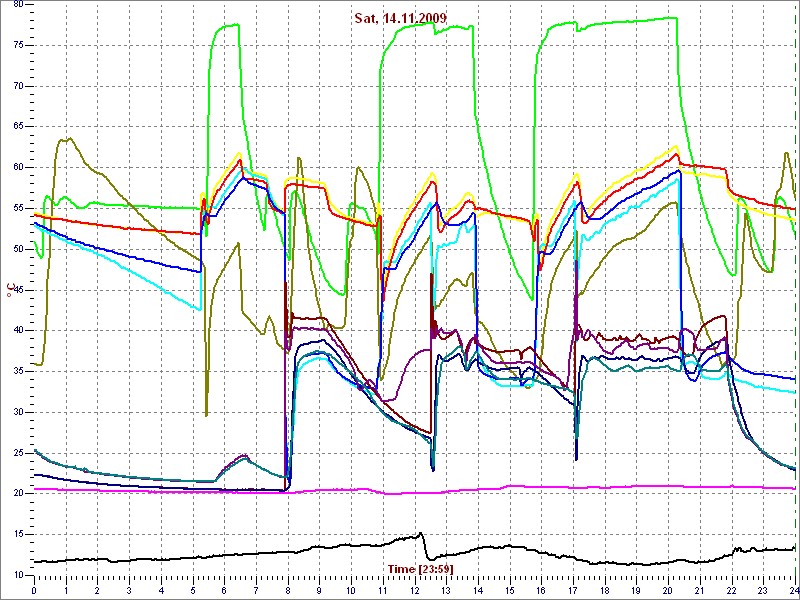Viewport: 800px width, 600px height.
Task: Select the 65 temperature axis label
Action: pos(17,127)
